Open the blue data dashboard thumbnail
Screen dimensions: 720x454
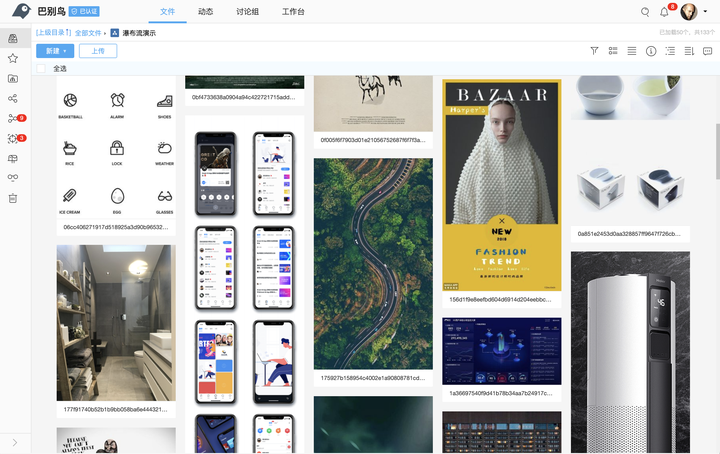pos(502,351)
